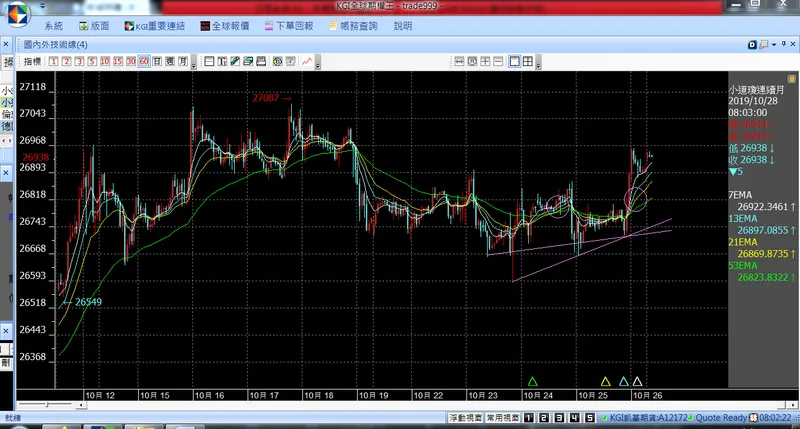This screenshot has width=800, height=429.
Task: Switch to workspace 5 in status bar
Action: coord(590,418)
